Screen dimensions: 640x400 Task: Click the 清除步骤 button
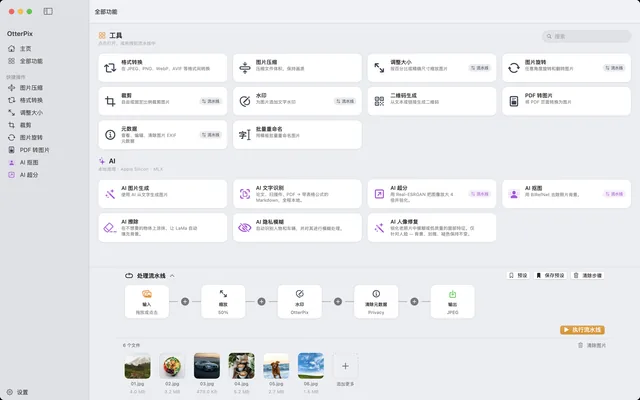pyautogui.click(x=588, y=276)
